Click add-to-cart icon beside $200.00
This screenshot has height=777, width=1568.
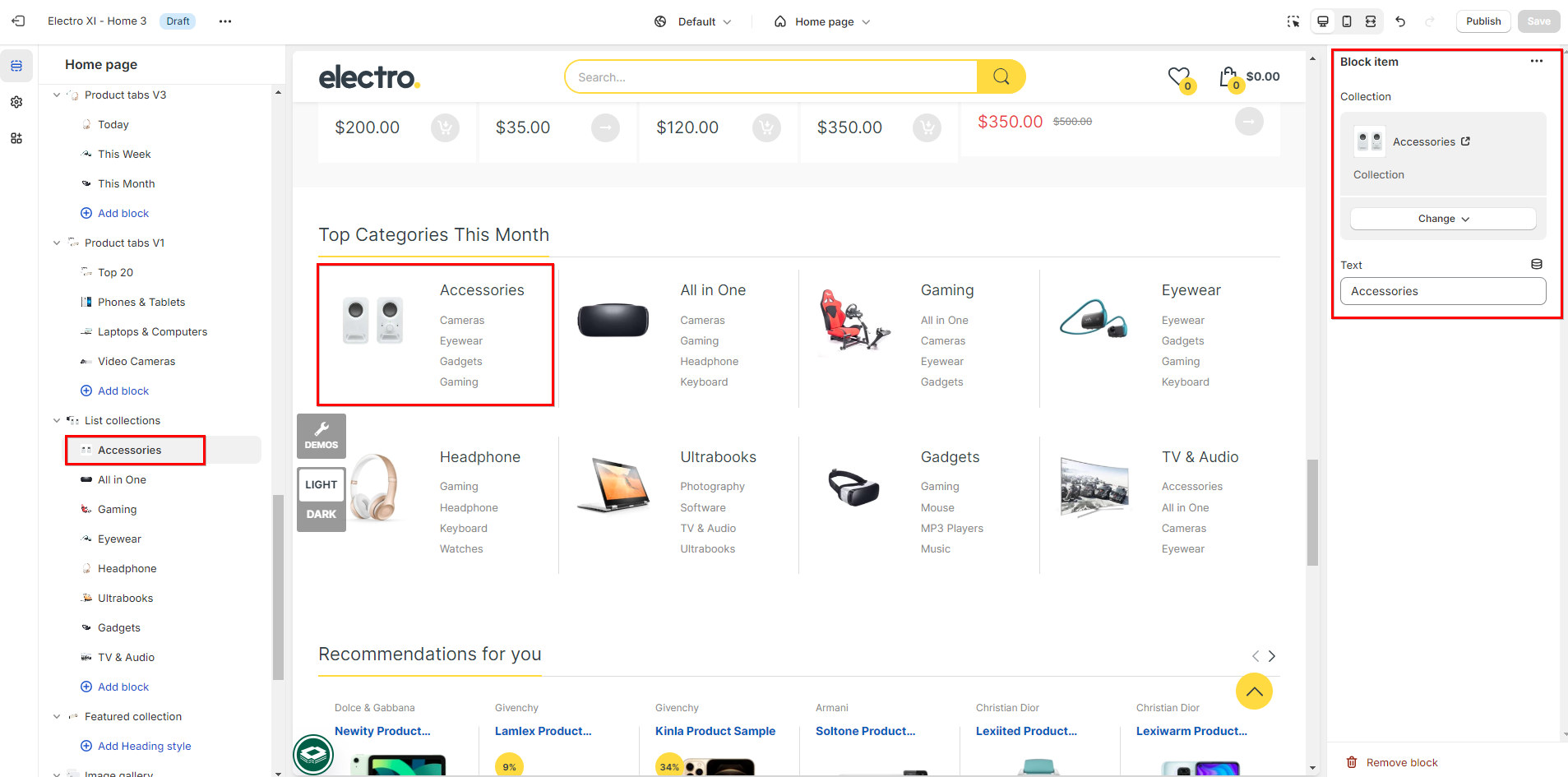tap(445, 127)
